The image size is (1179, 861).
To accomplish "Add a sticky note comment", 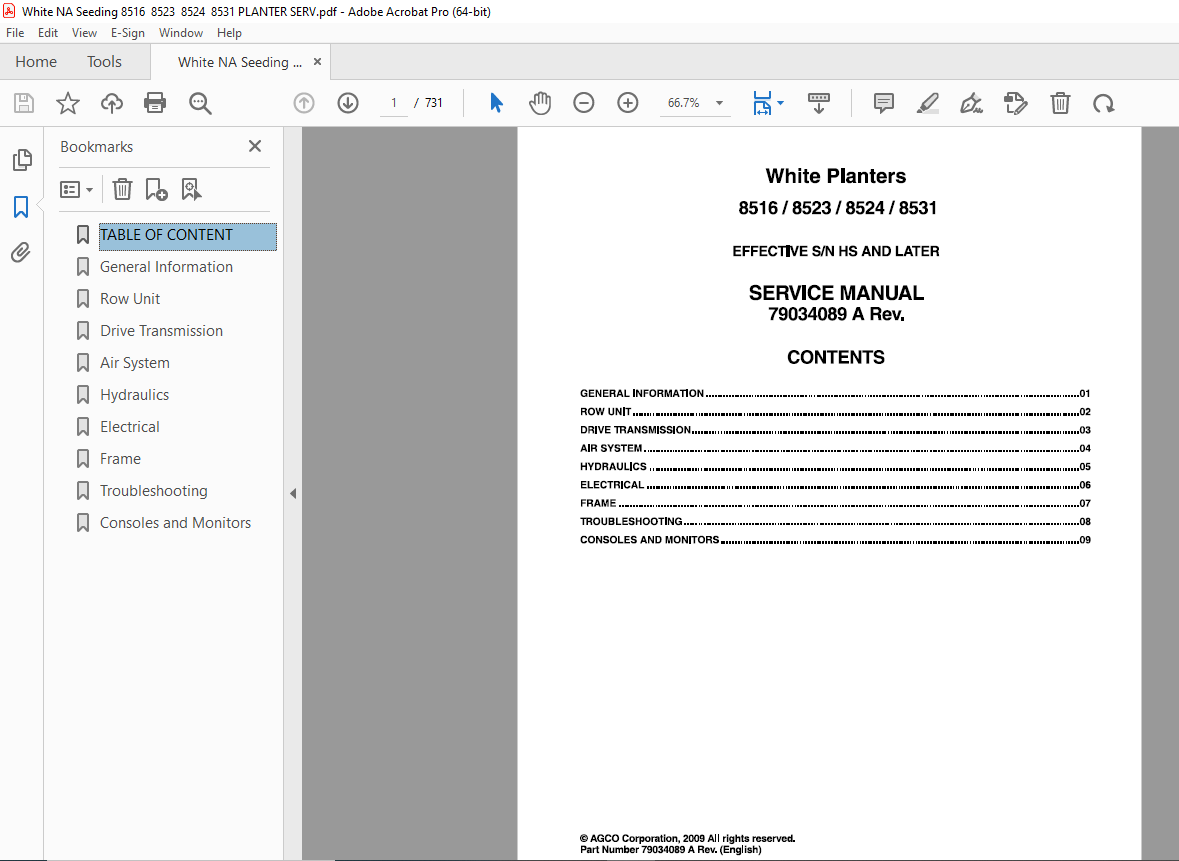I will point(883,103).
